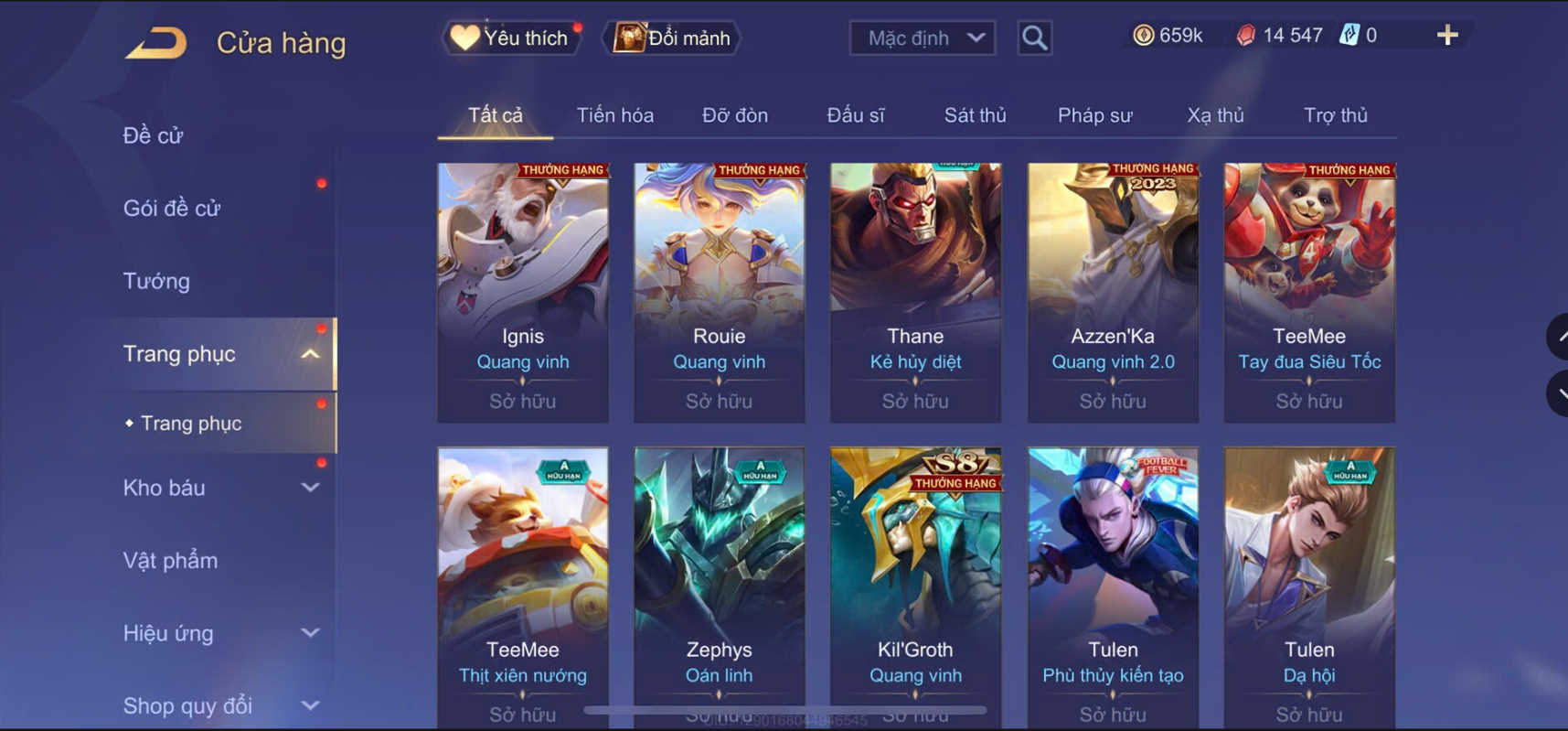Open Yêu thích favorites heart button
Viewport: 1568px width, 731px height.
point(514,38)
